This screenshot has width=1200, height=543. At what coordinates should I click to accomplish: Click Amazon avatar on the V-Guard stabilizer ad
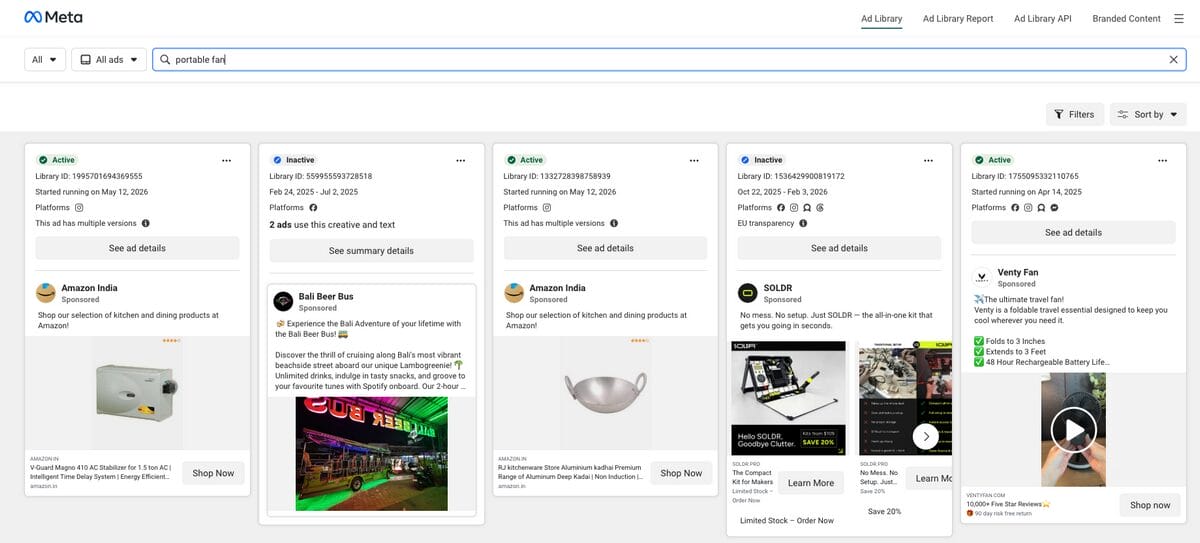45,293
